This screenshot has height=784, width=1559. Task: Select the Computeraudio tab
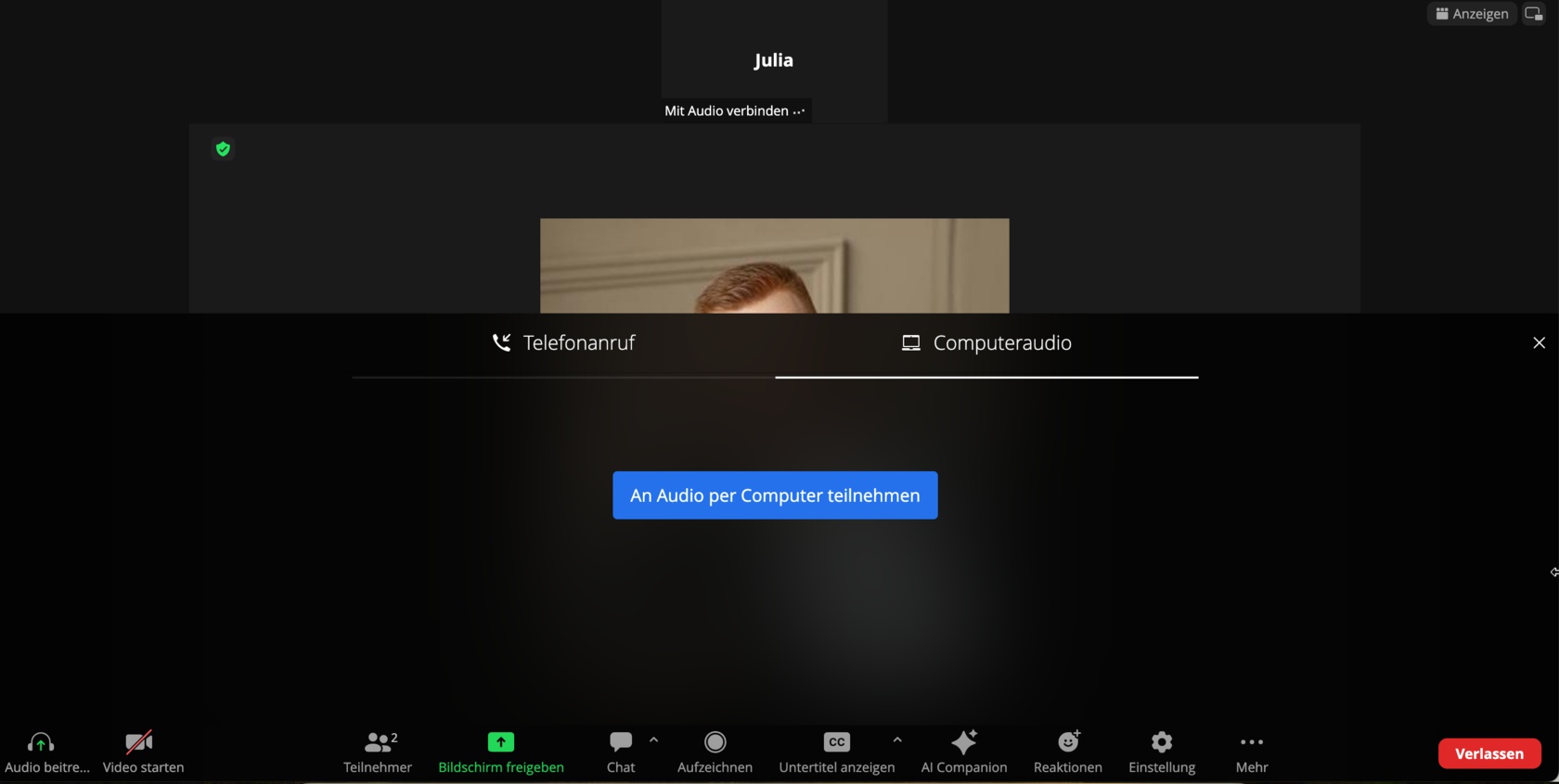coord(986,343)
